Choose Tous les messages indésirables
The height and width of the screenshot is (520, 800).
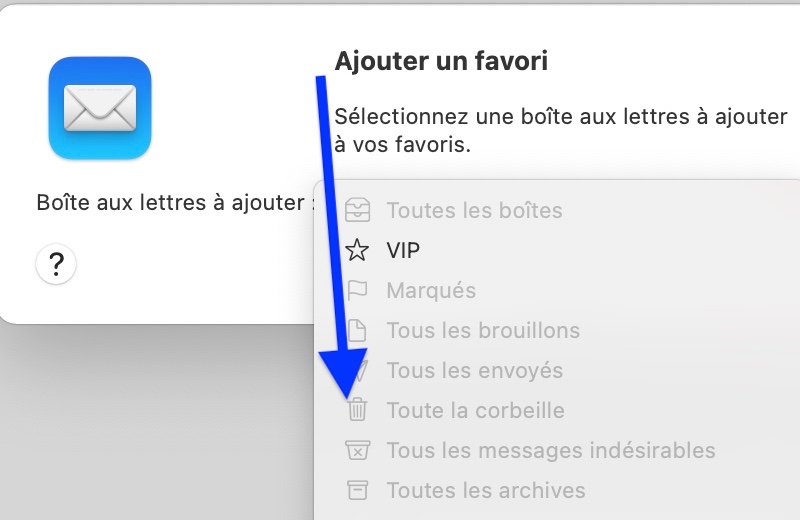[x=551, y=451]
